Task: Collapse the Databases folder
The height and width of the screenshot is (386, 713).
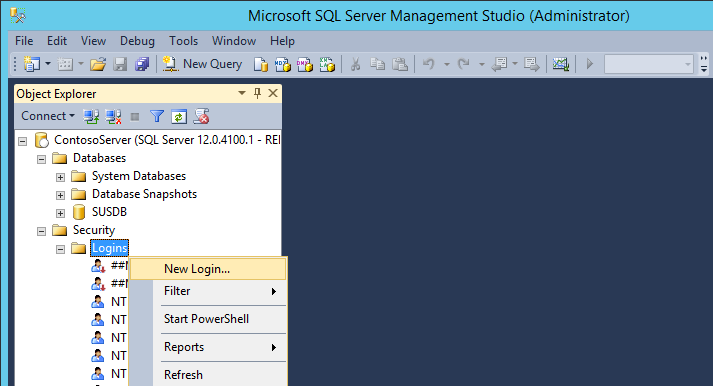Action: point(41,159)
